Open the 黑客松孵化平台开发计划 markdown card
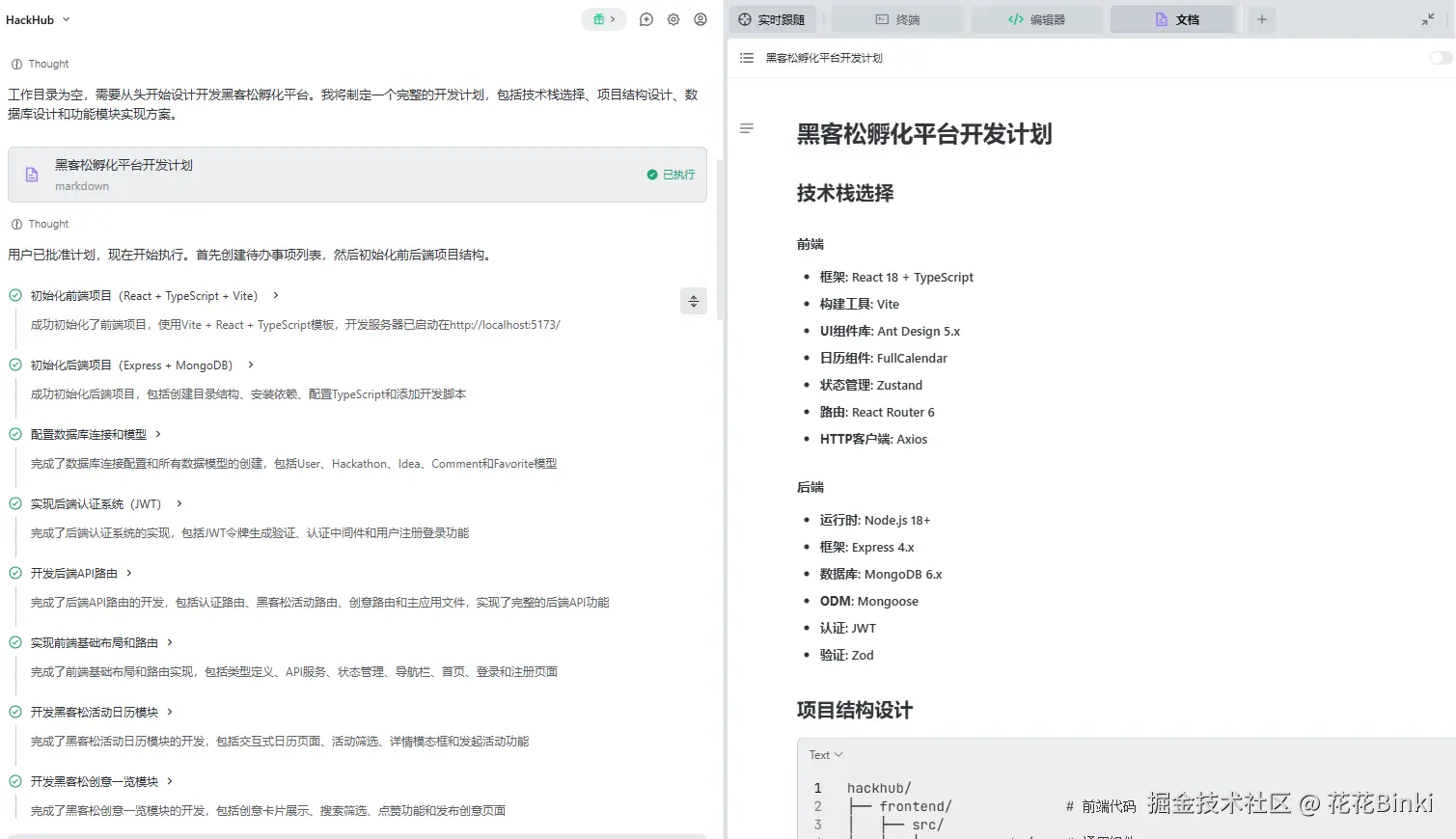This screenshot has width=1456, height=839. pos(357,175)
